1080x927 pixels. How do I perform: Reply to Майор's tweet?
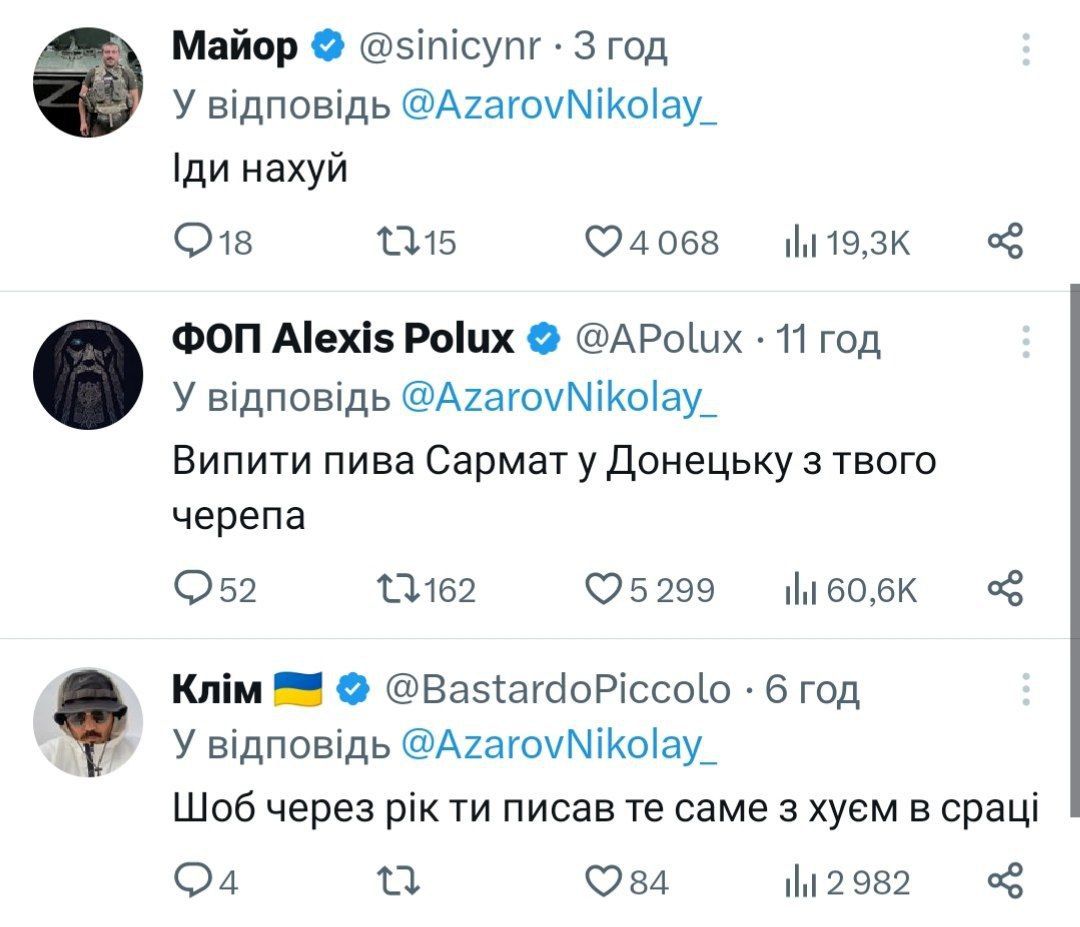click(x=190, y=242)
